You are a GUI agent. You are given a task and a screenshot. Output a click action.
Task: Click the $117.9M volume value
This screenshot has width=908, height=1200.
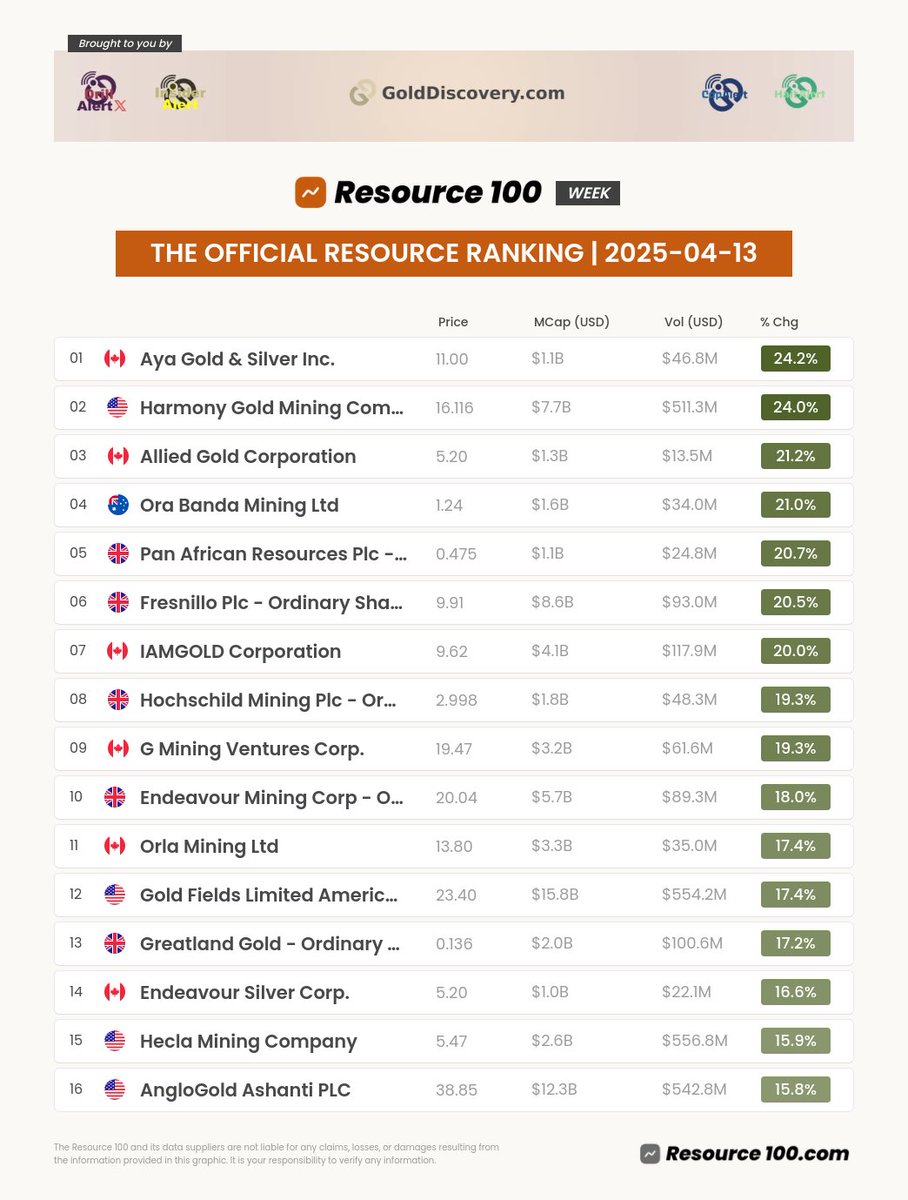pyautogui.click(x=691, y=651)
